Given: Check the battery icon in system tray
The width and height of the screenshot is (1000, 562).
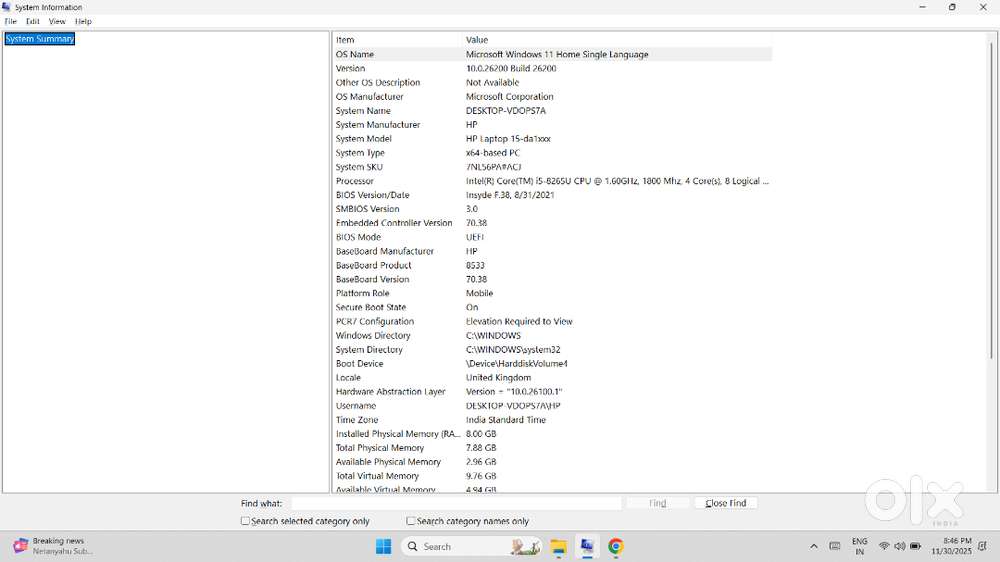Looking at the screenshot, I should click(x=915, y=547).
